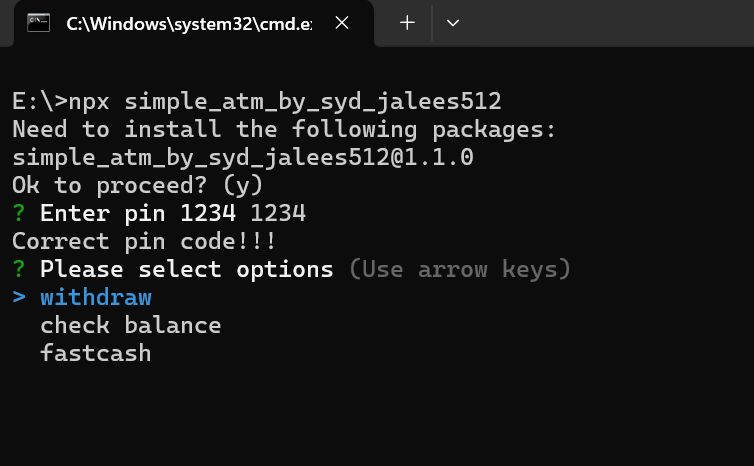754x466 pixels.
Task: Click the green question mark before Please select
Action: [x=19, y=269]
